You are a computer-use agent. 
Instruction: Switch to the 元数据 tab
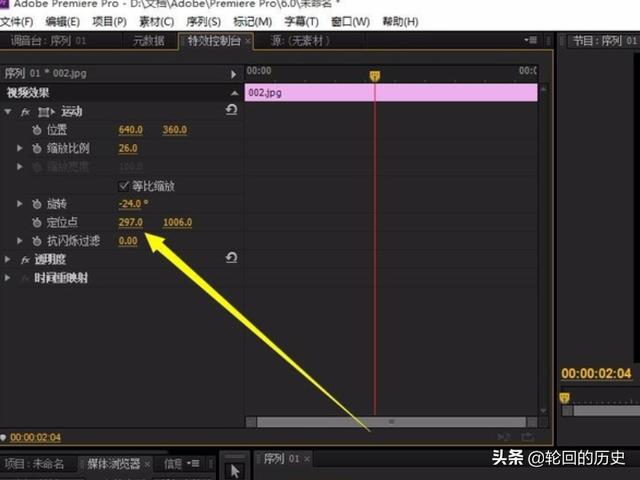tap(150, 40)
